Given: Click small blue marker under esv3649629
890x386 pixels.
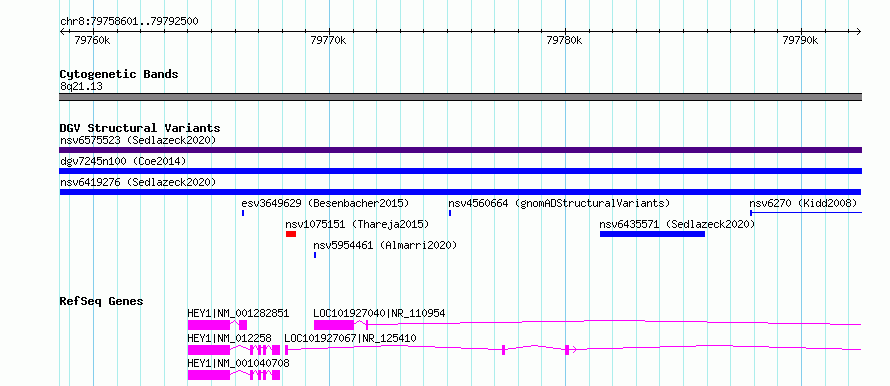Looking at the screenshot, I should (243, 213).
